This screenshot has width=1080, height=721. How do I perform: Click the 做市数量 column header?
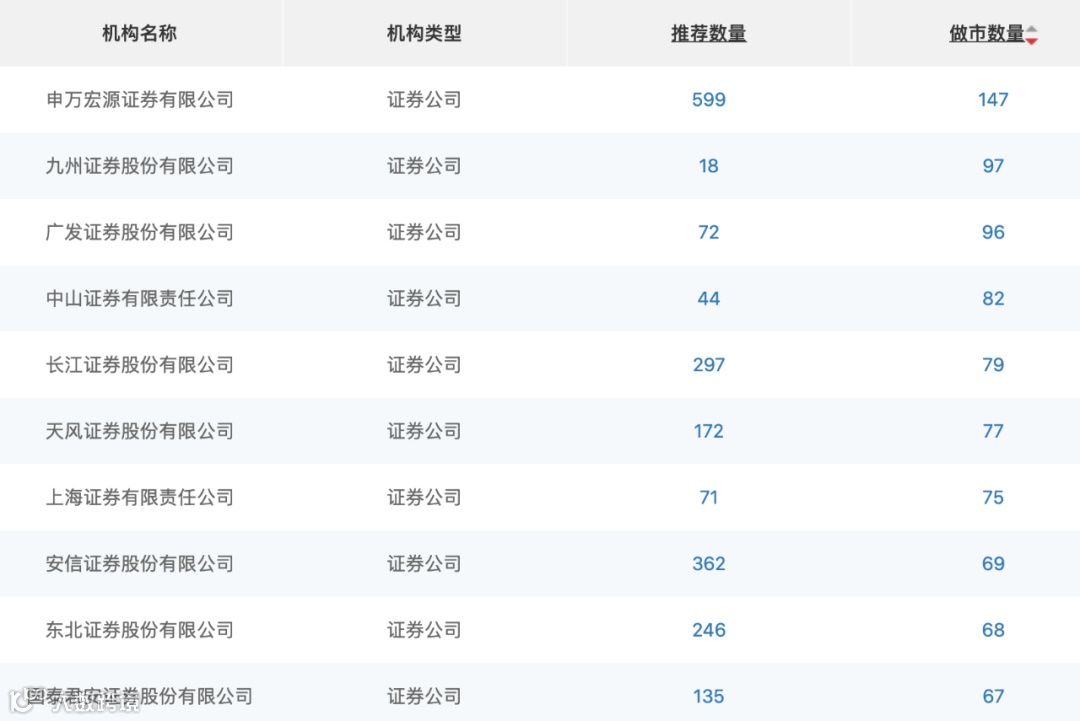986,33
